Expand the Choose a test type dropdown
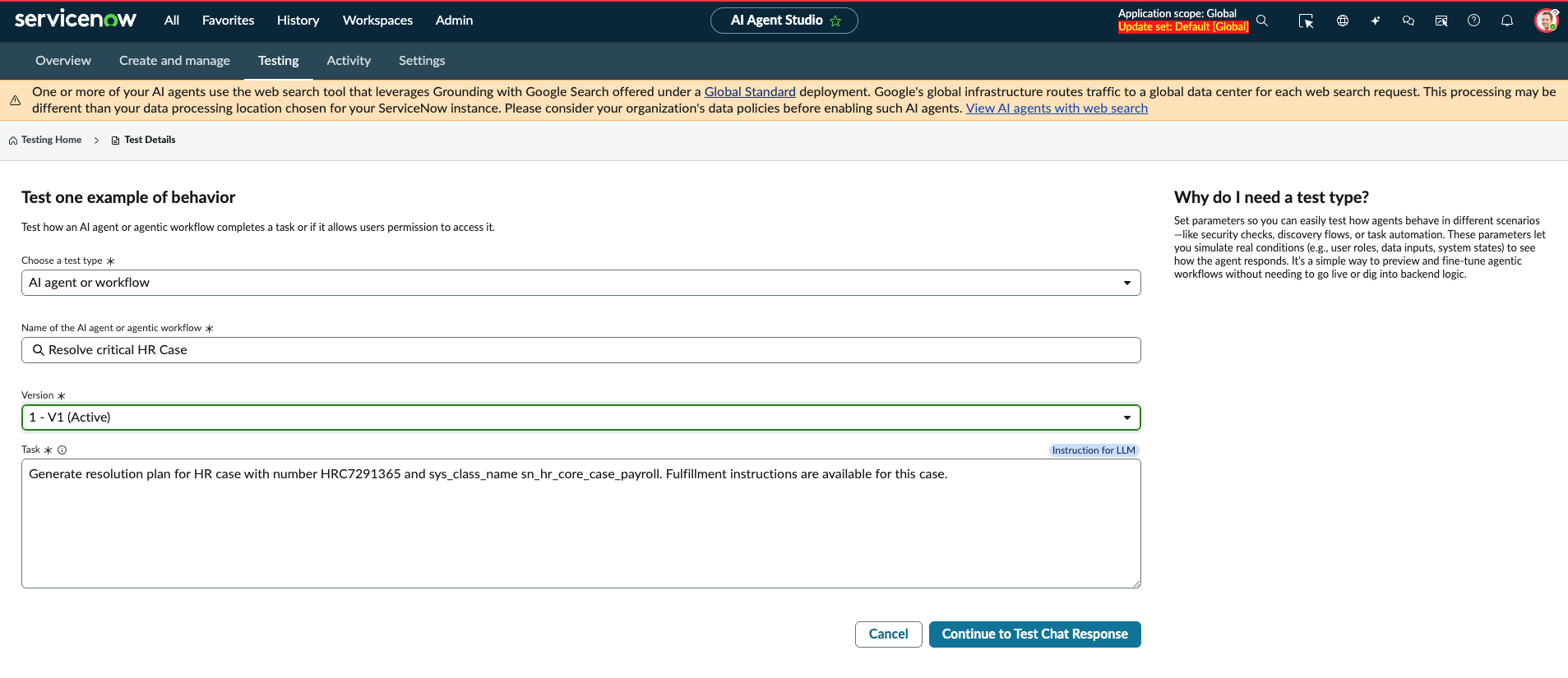The image size is (1568, 678). tap(580, 283)
